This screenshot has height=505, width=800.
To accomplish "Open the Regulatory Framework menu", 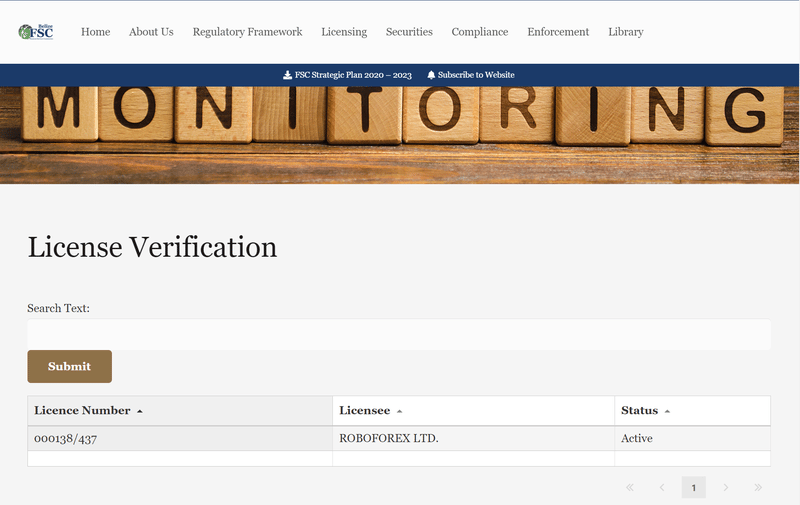I will 247,32.
